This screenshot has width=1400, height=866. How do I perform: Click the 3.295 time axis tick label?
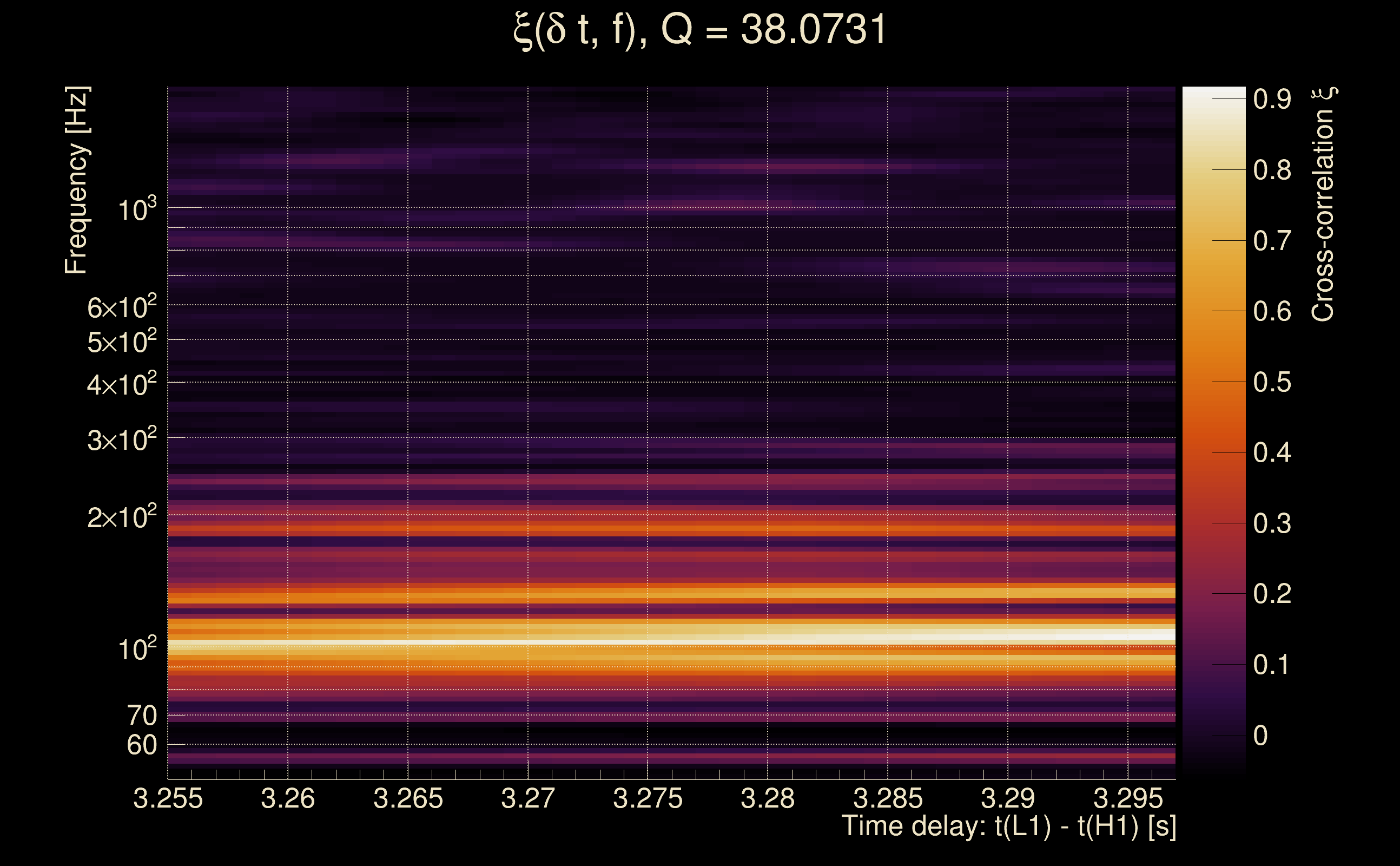(x=1127, y=798)
